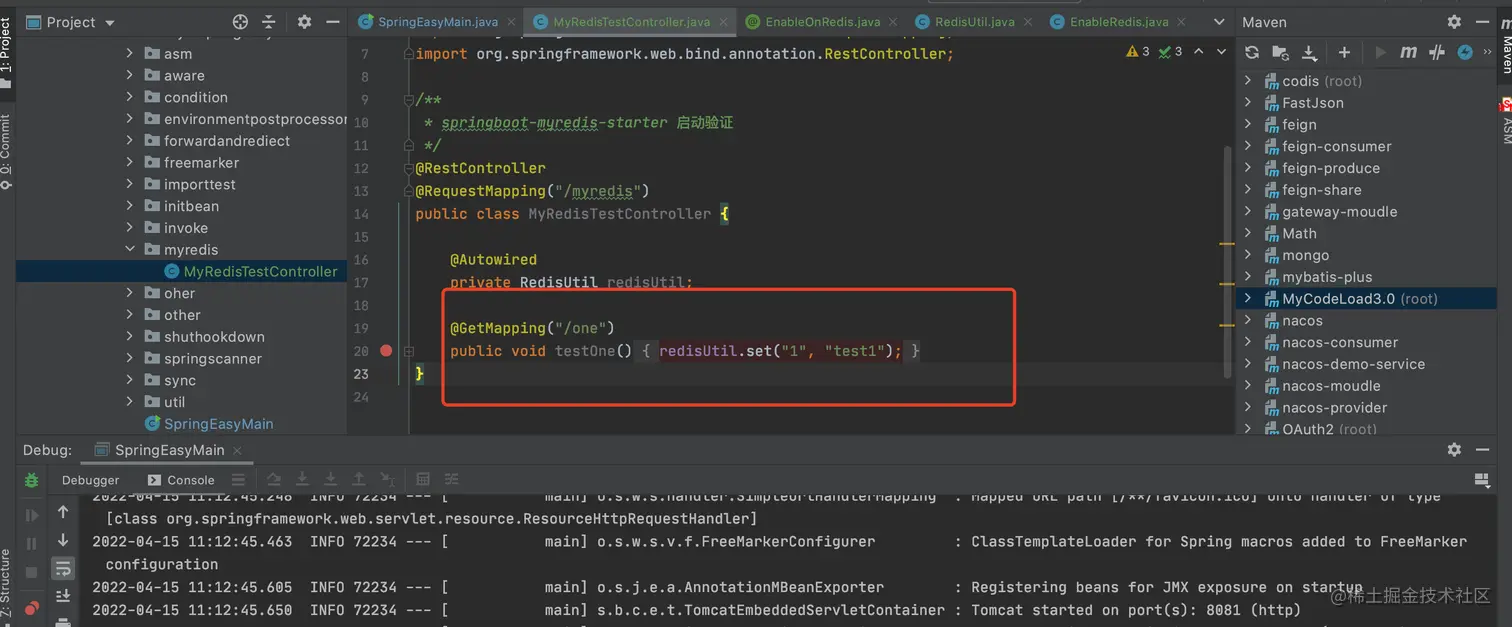Viewport: 1512px width, 627px height.
Task: Close the MyRedisTestController.java tab
Action: (722, 22)
